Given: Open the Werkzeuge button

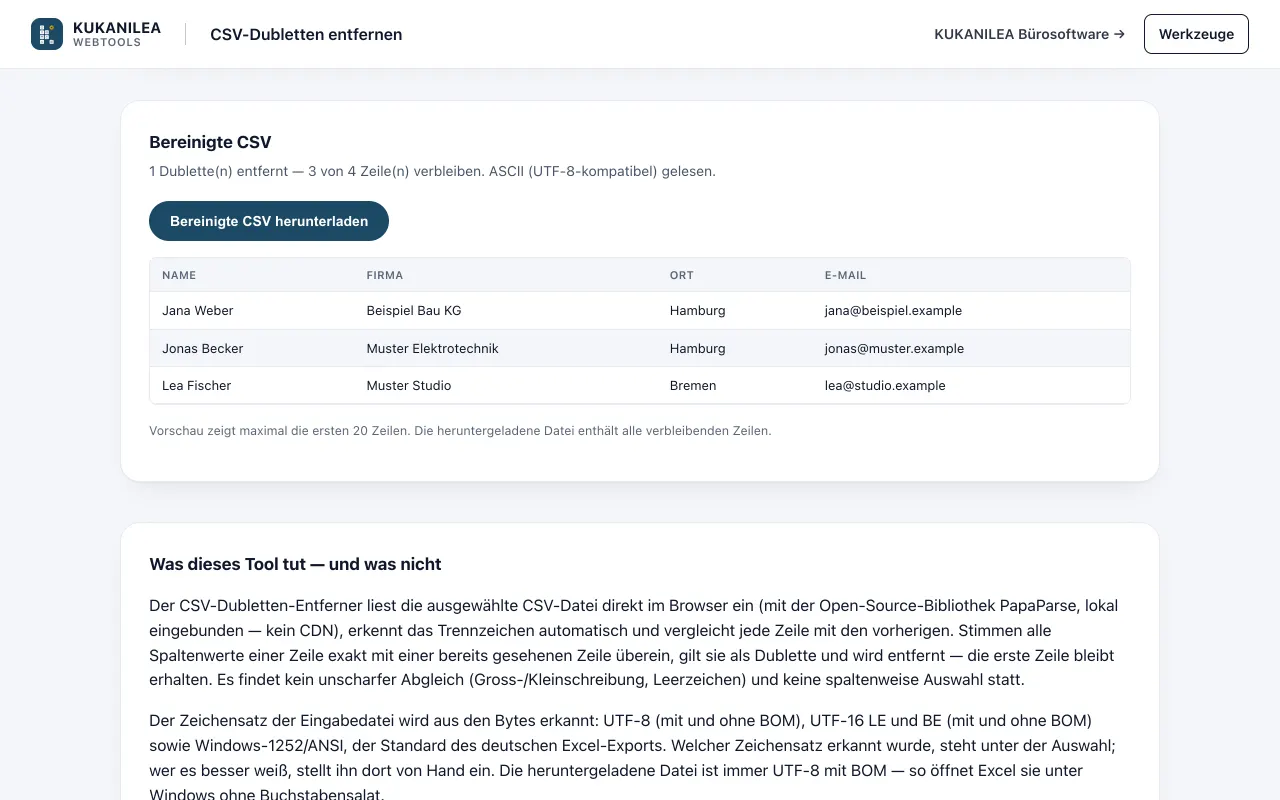Looking at the screenshot, I should [x=1196, y=34].
